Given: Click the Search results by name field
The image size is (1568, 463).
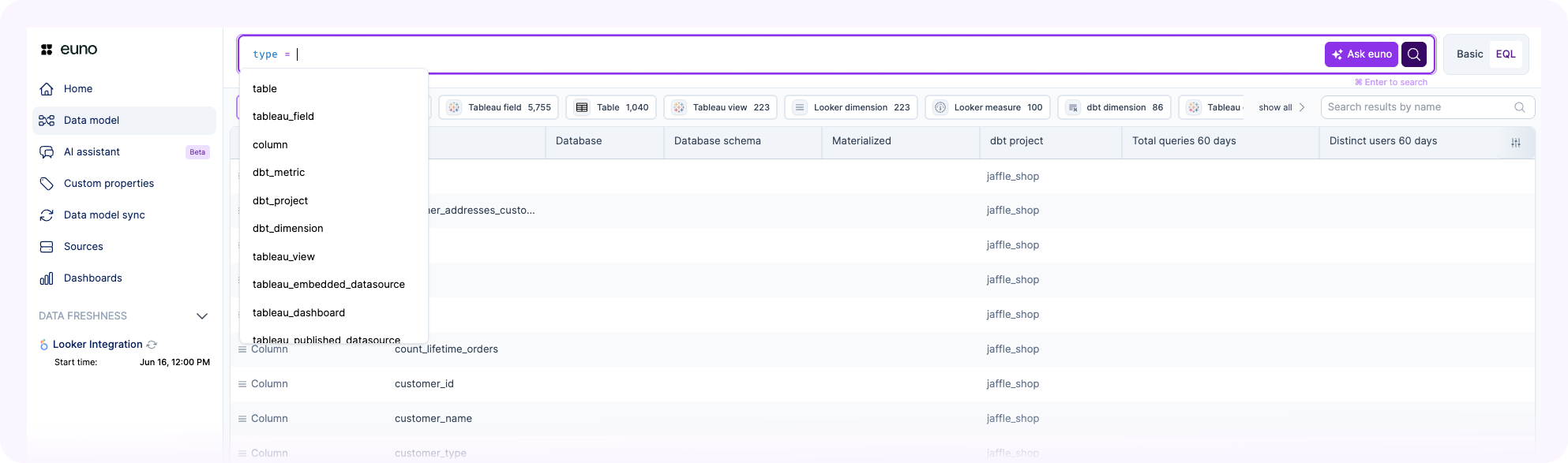Looking at the screenshot, I should coord(1417,107).
